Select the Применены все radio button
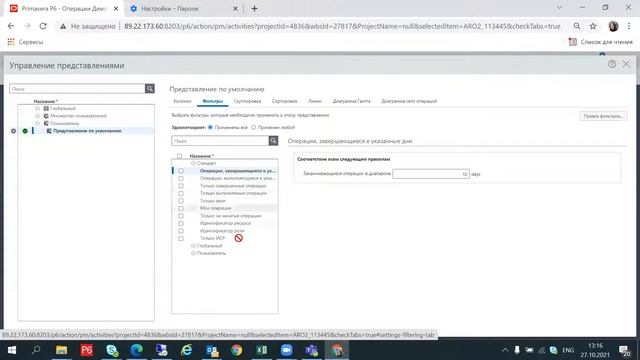The height and width of the screenshot is (360, 640). click(x=211, y=127)
